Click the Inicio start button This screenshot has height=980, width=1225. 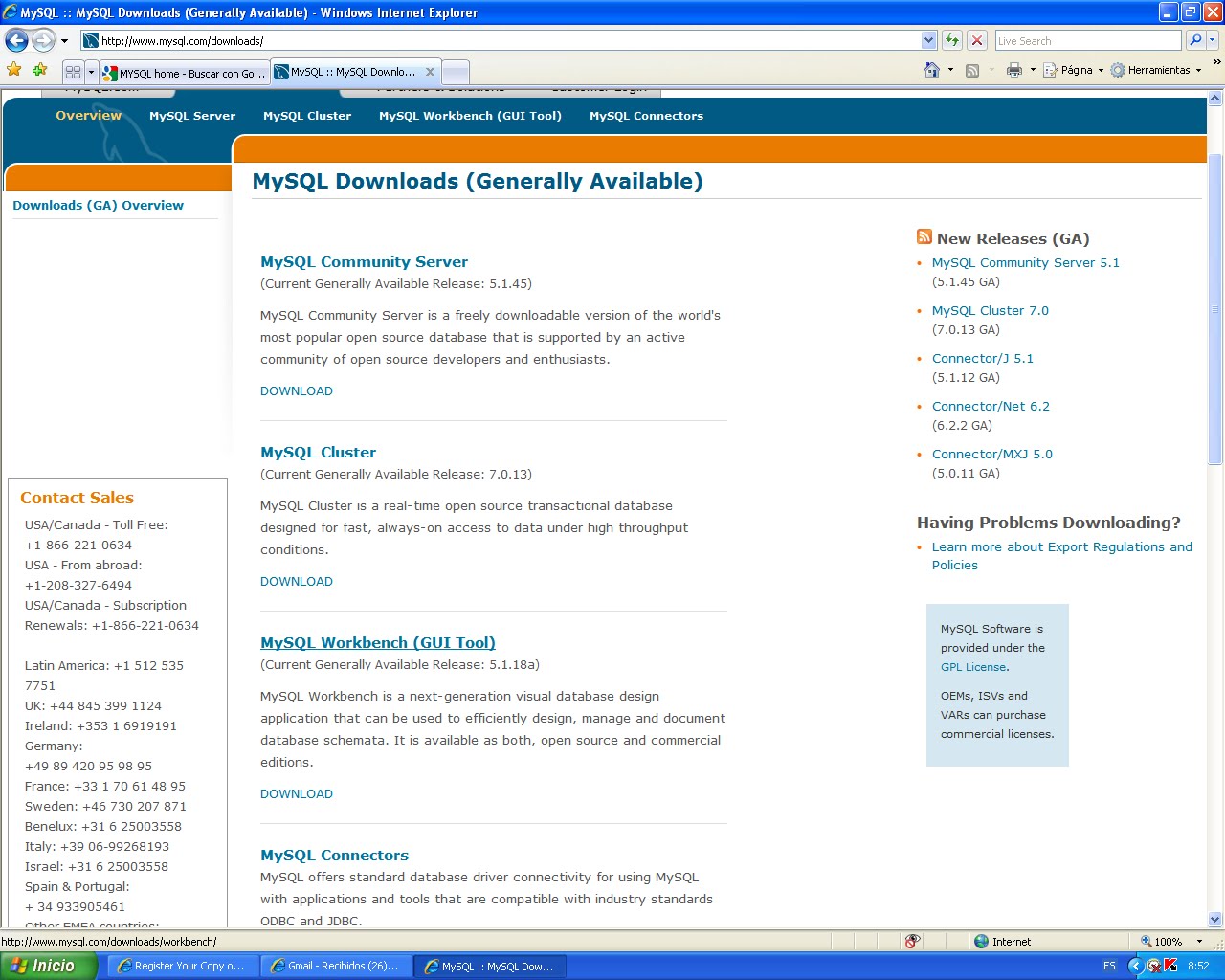[48, 966]
